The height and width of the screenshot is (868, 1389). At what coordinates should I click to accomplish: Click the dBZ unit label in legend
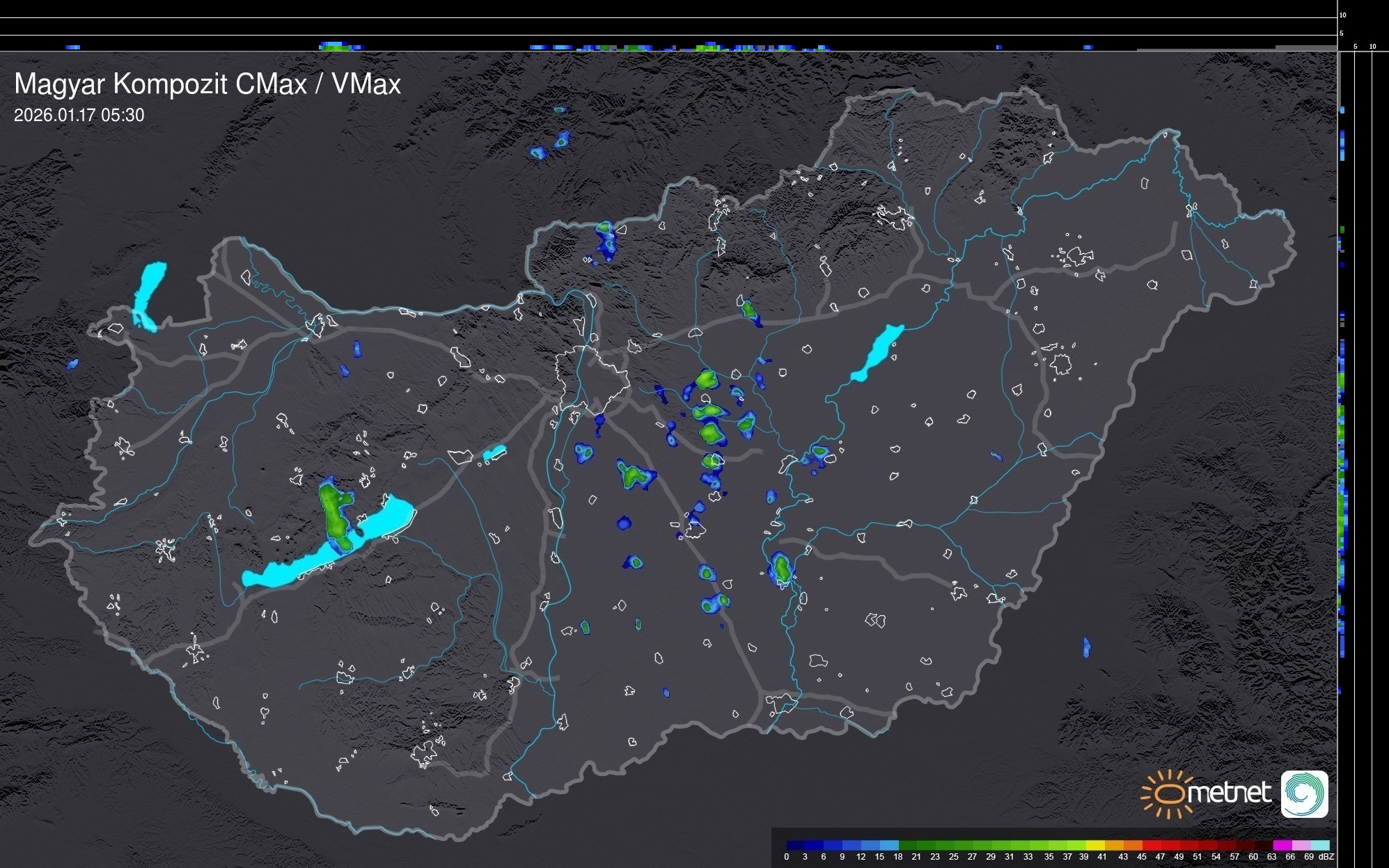coord(1326,857)
